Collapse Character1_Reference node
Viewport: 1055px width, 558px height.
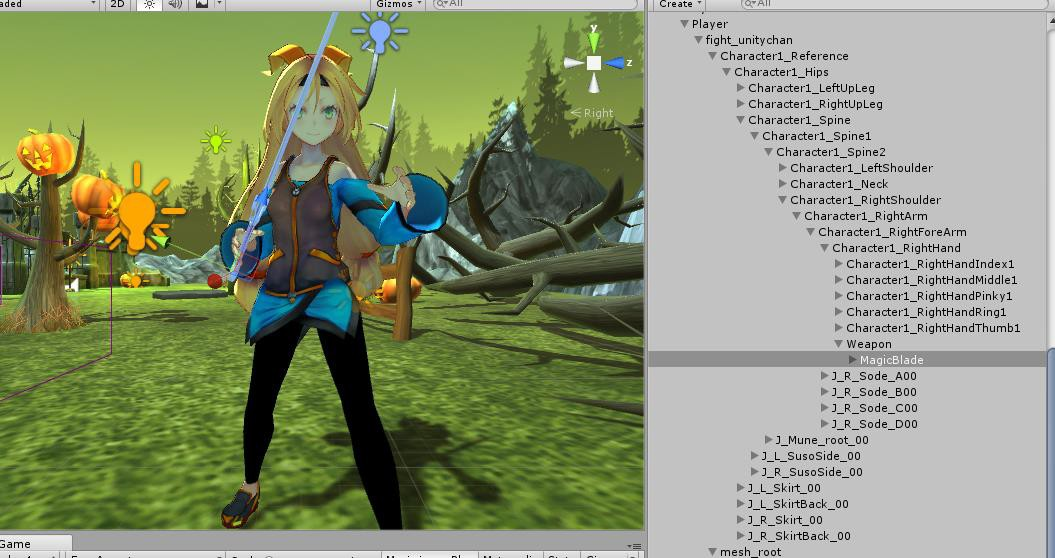click(713, 57)
